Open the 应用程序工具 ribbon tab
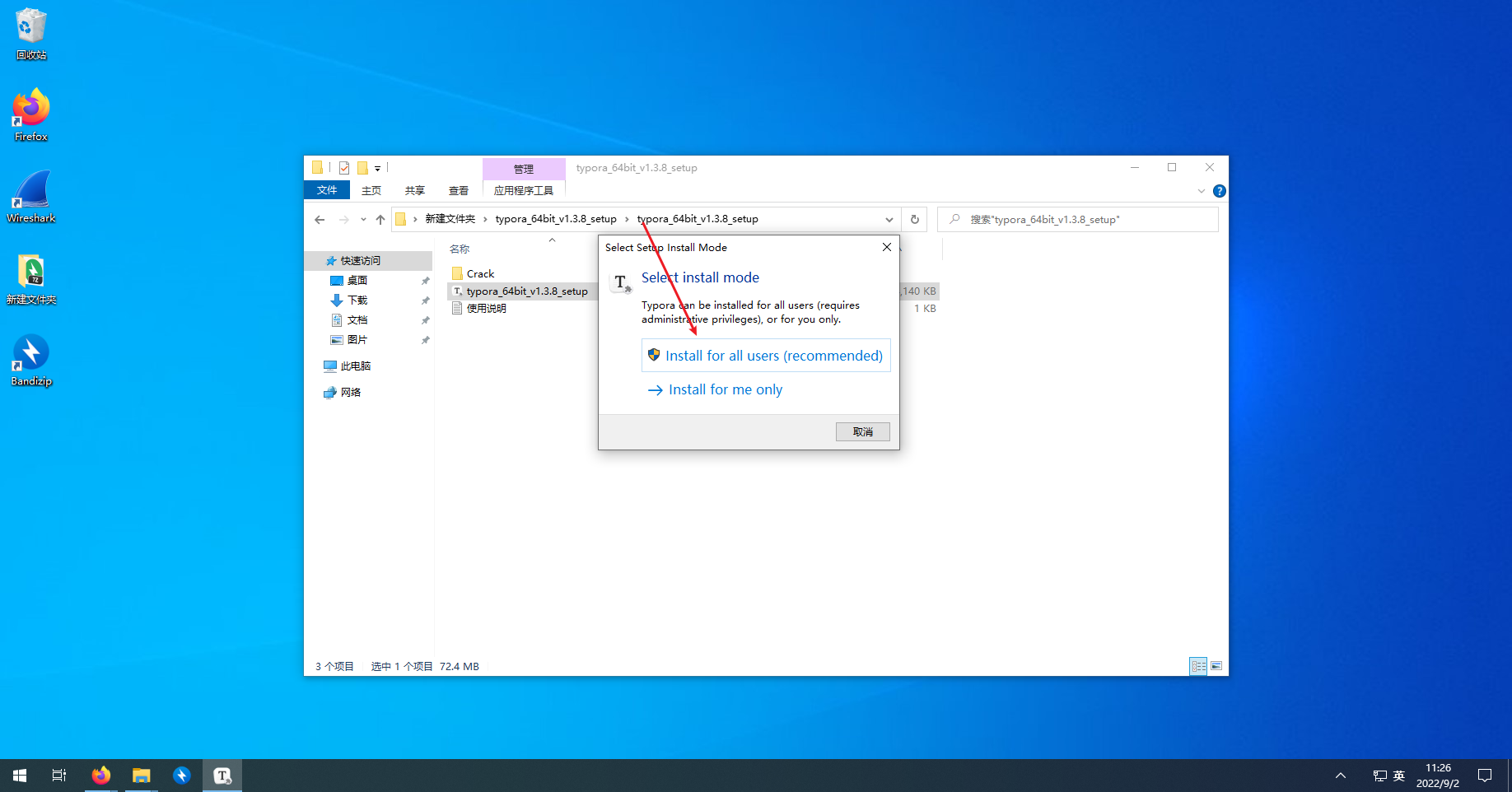1512x792 pixels. click(x=524, y=190)
